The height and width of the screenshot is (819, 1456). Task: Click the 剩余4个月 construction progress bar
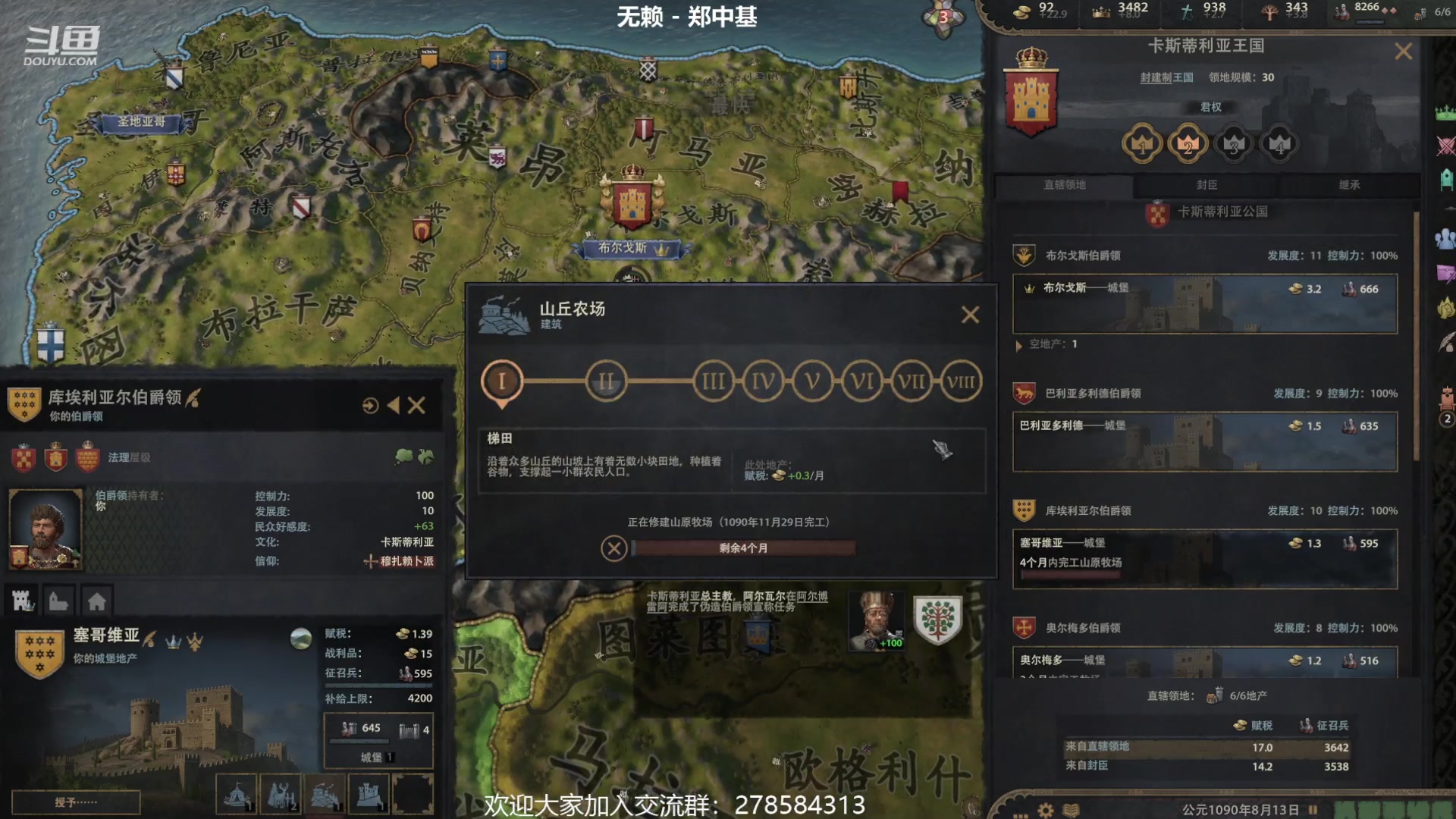tap(743, 548)
